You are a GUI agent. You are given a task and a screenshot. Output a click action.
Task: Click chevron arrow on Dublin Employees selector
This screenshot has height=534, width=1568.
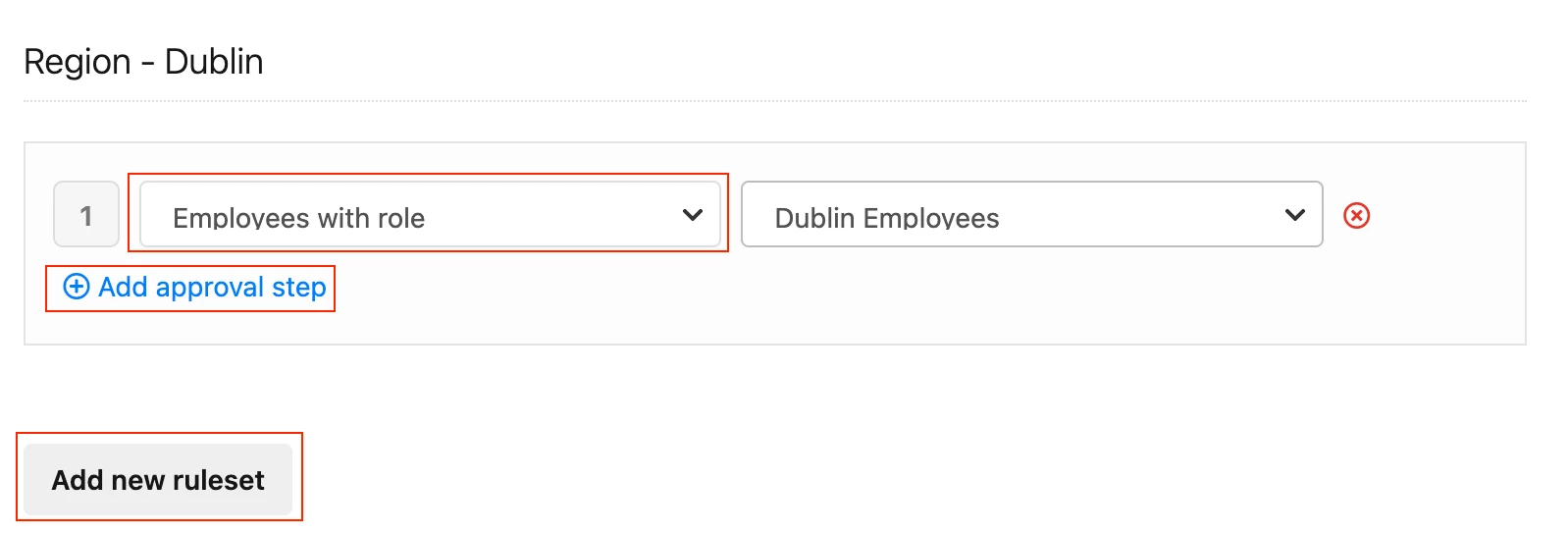(x=1295, y=214)
